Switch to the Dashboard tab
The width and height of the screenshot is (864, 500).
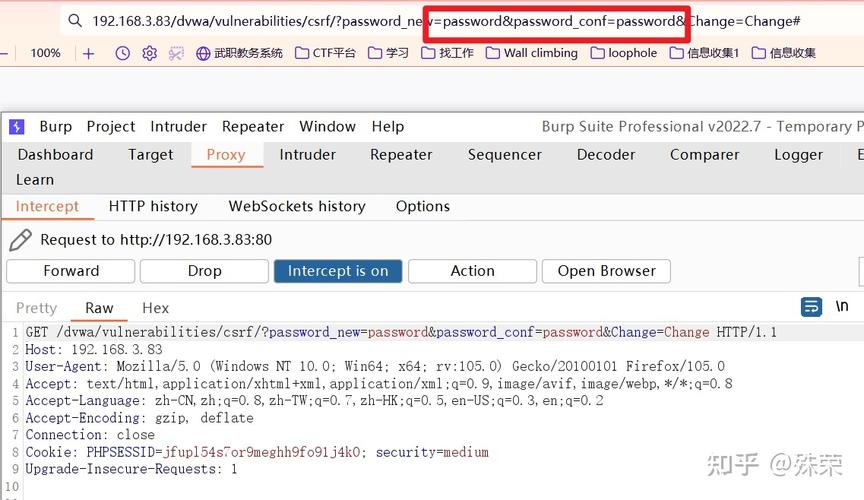55,155
